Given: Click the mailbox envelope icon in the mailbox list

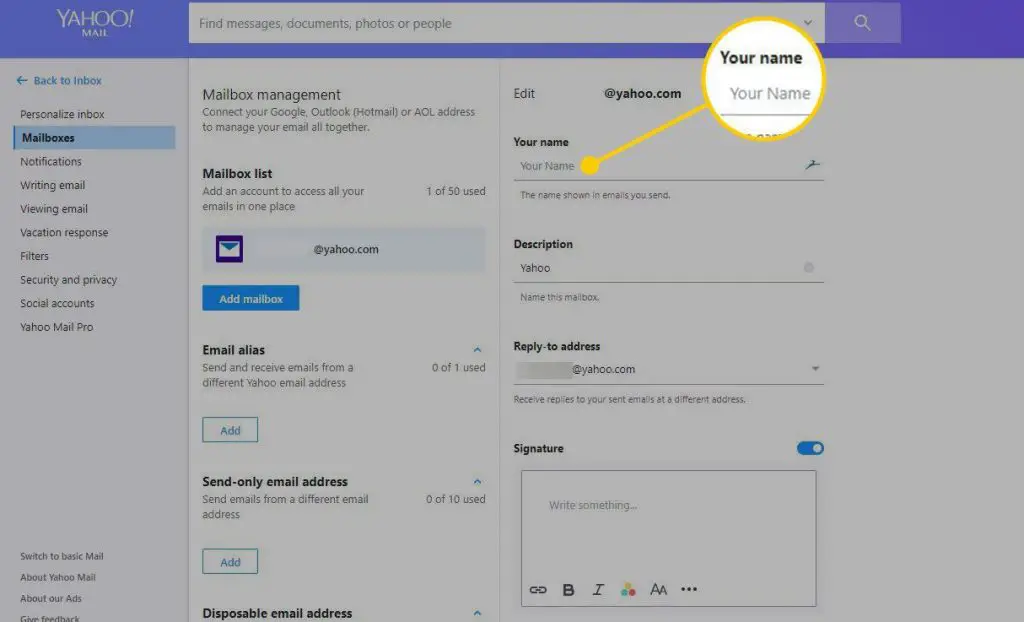Looking at the screenshot, I should tap(229, 249).
